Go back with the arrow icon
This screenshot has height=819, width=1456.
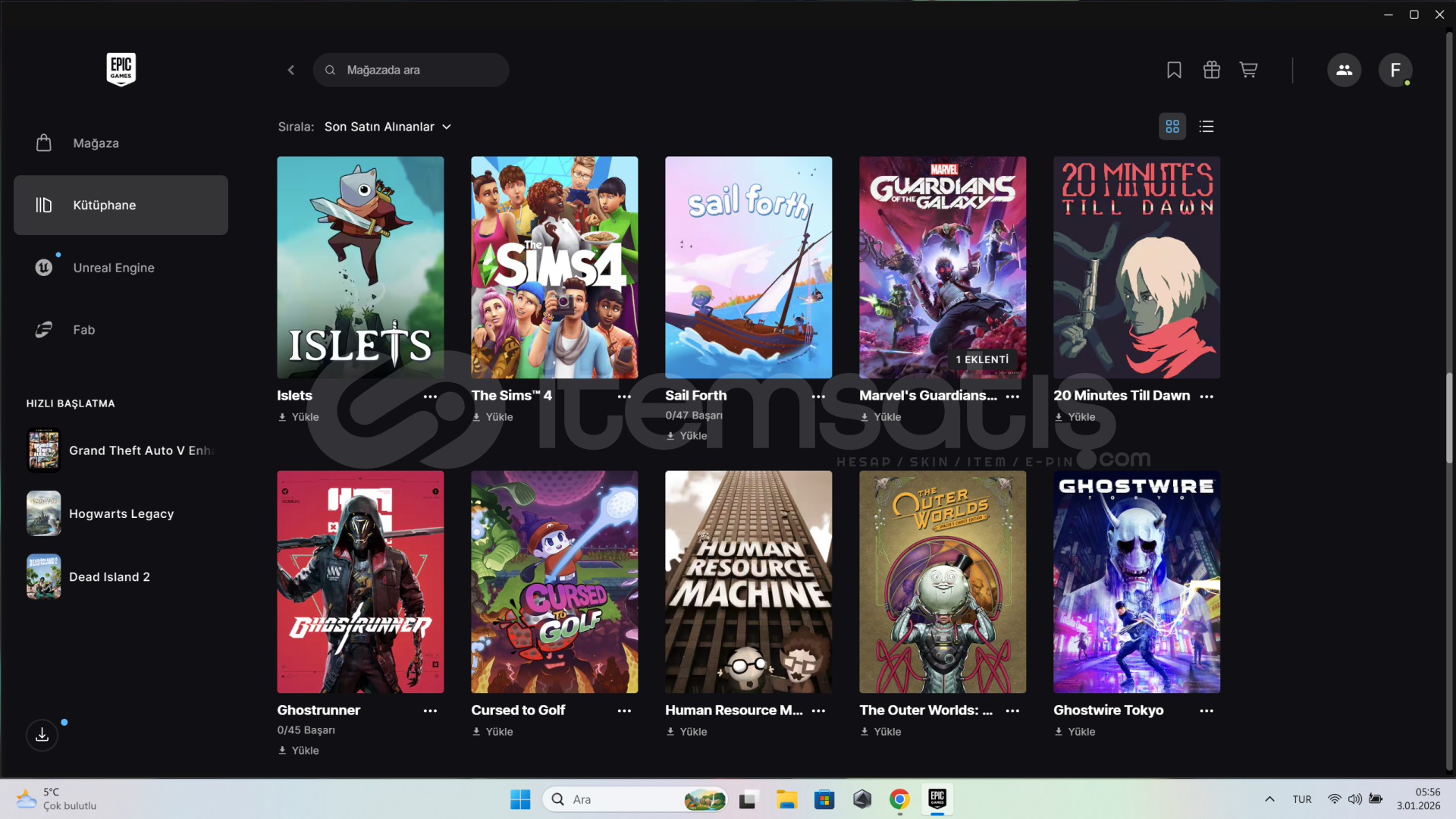pos(291,70)
